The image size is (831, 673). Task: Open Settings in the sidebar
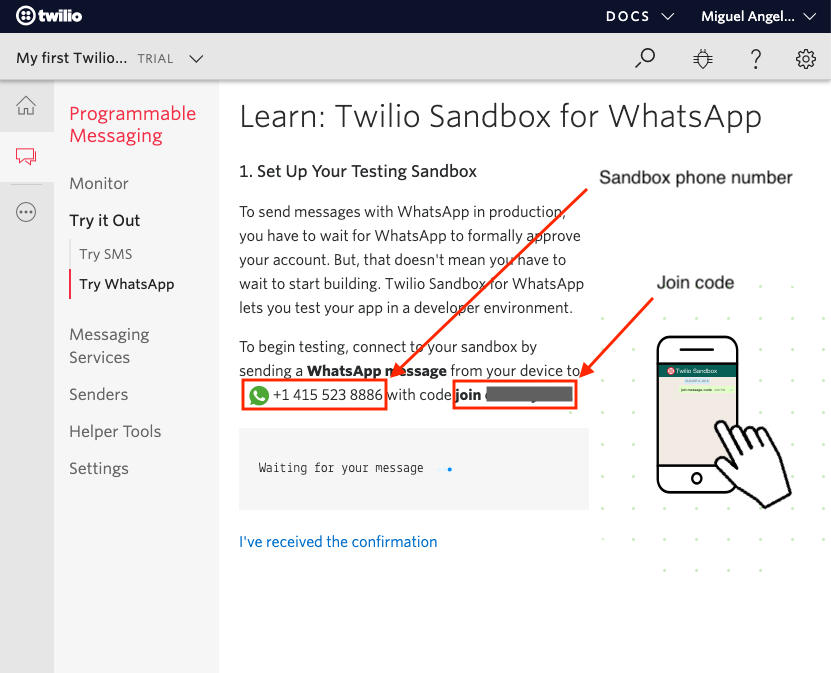tap(99, 468)
